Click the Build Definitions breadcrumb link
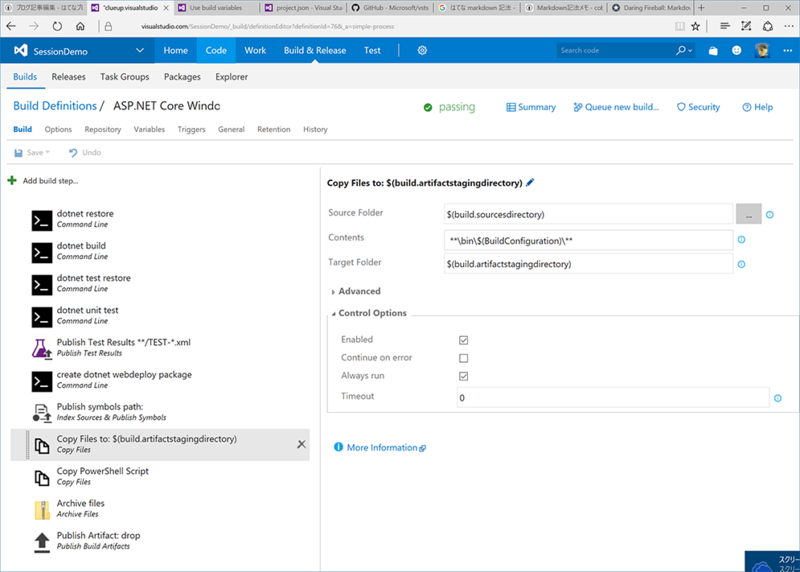Viewport: 800px width, 572px height. pos(55,106)
